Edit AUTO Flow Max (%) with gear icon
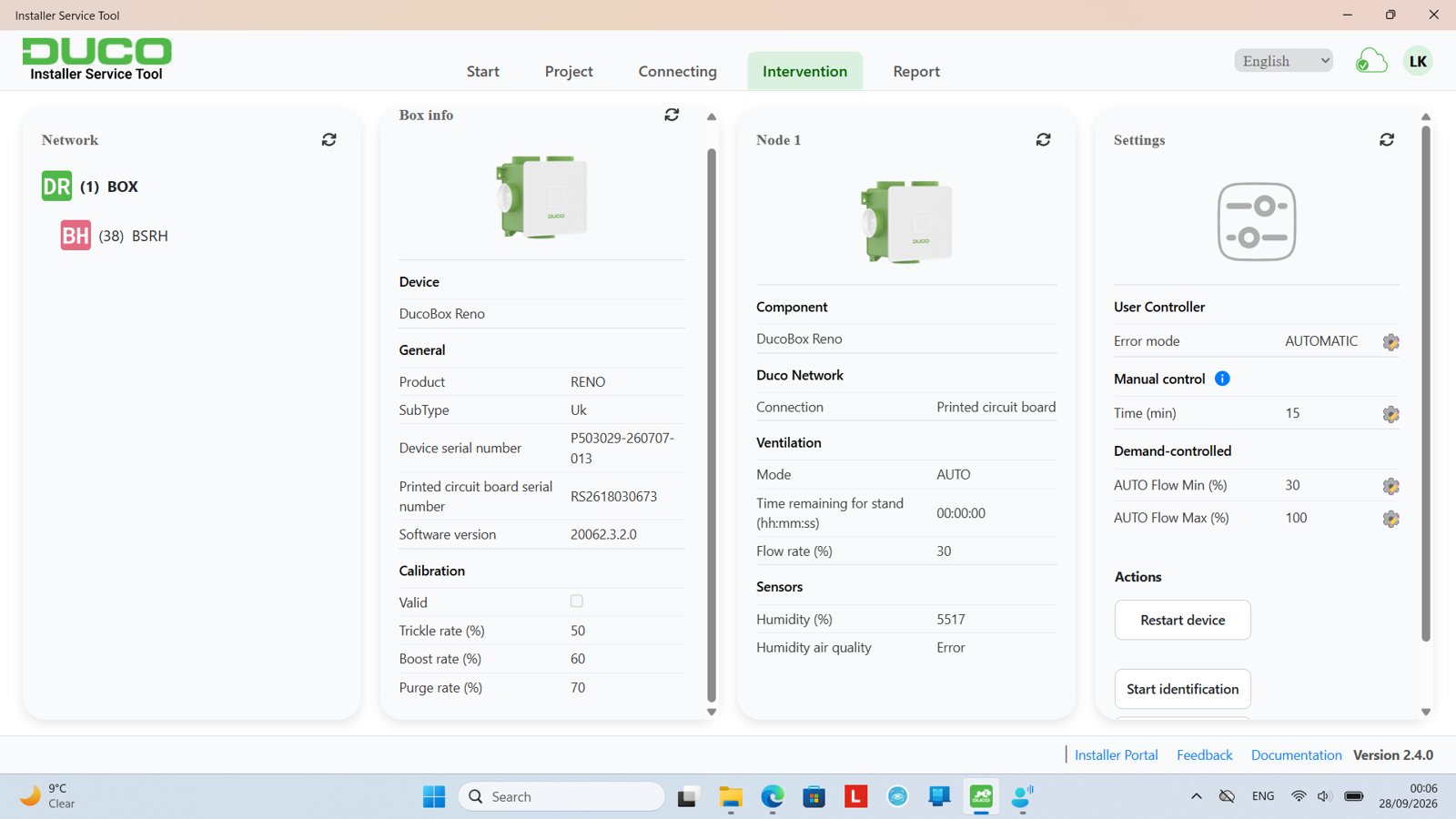1456x819 pixels. coord(1390,519)
